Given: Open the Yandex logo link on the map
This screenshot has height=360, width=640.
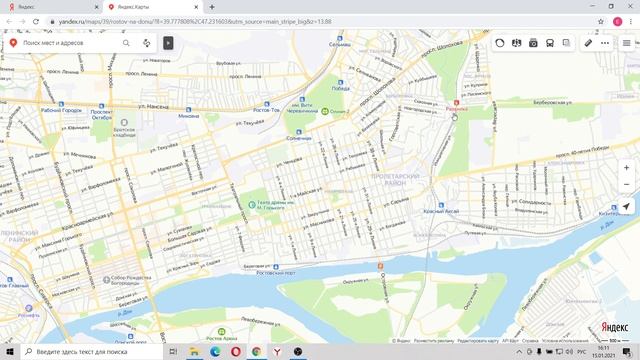Looking at the screenshot, I should [615, 327].
